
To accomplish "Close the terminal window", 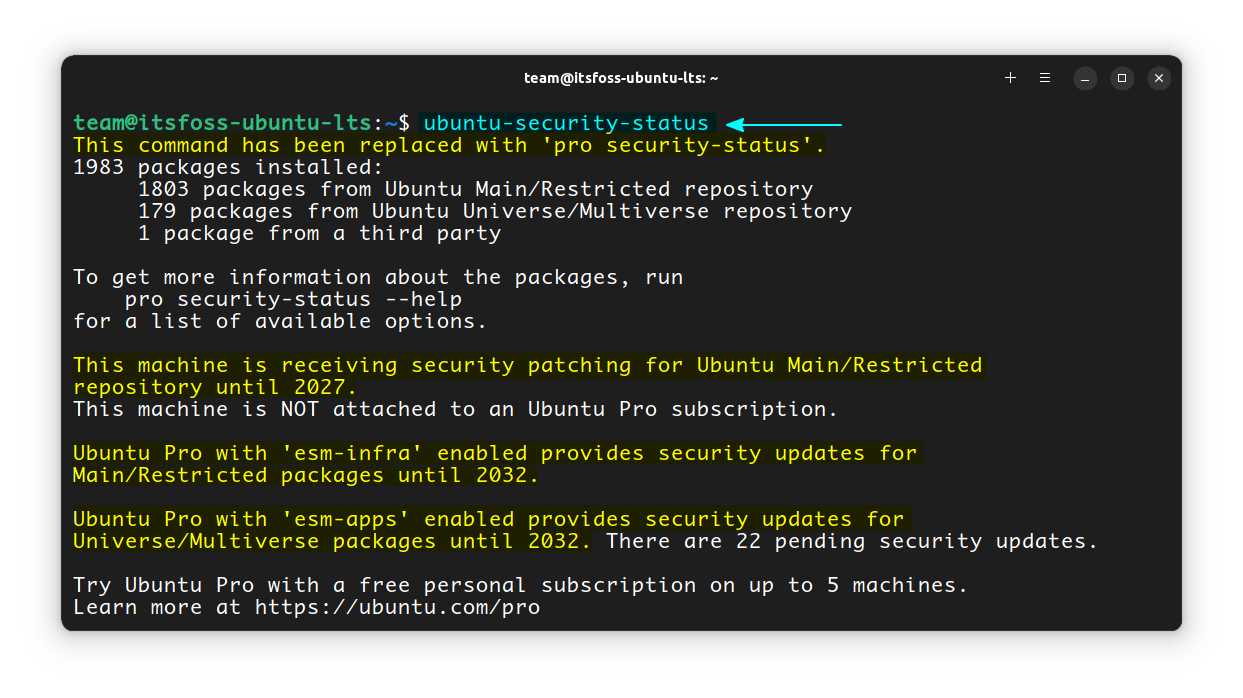I will pos(1158,77).
